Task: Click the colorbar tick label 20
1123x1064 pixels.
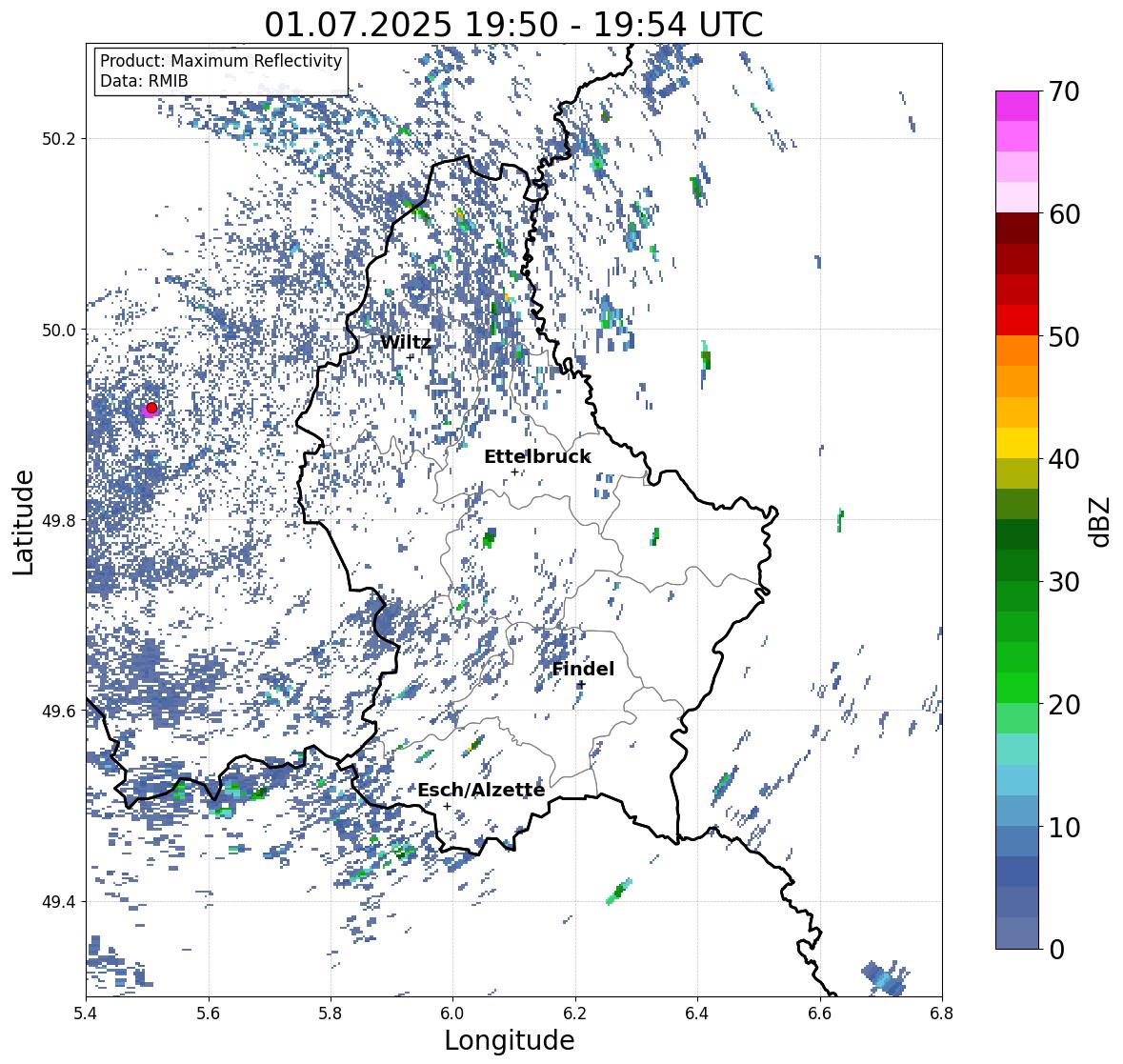Action: point(1064,705)
